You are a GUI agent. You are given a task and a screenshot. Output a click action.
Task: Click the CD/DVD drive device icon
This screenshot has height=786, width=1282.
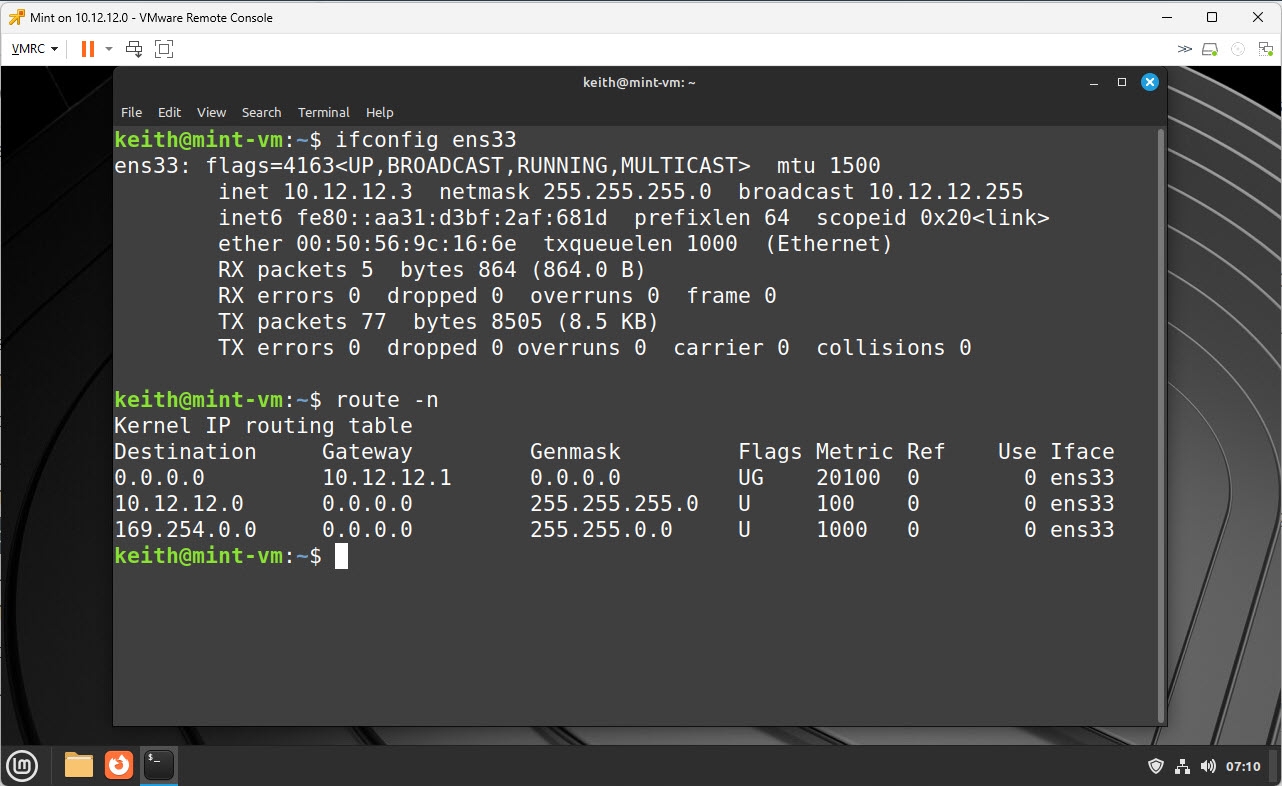click(x=1238, y=48)
